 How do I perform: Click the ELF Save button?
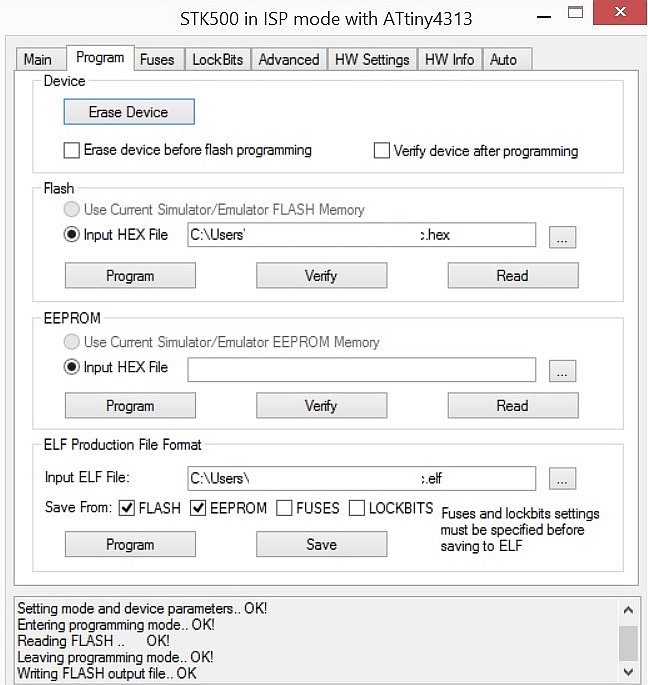(x=322, y=544)
